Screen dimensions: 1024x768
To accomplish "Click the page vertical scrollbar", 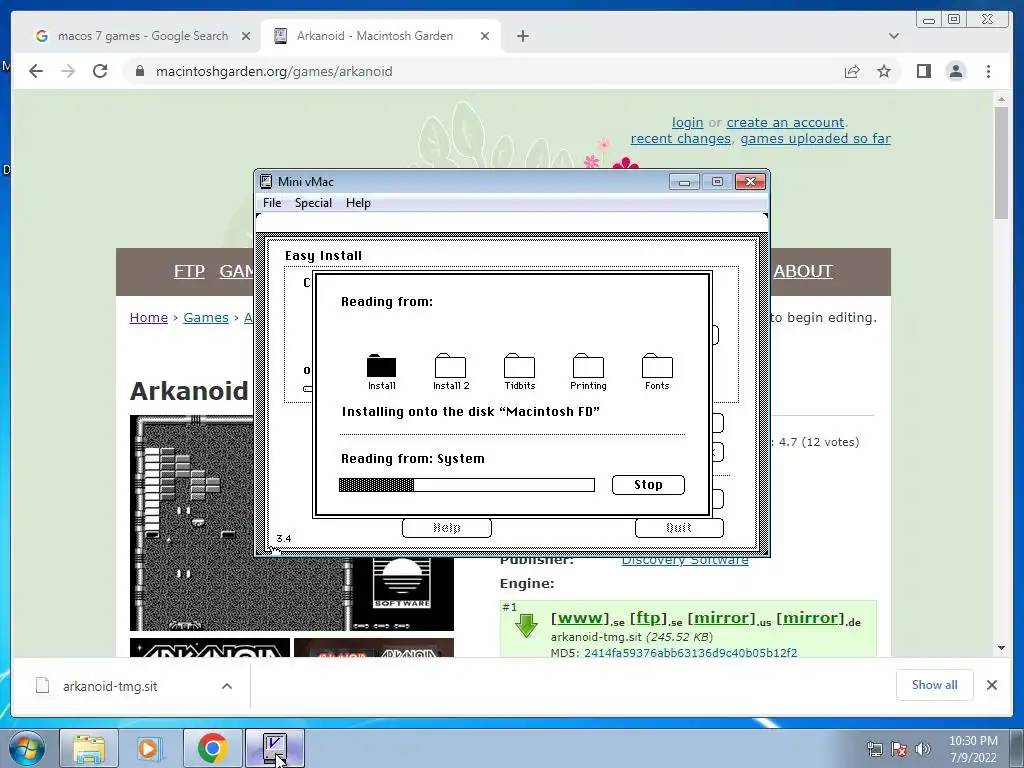I will [1001, 163].
